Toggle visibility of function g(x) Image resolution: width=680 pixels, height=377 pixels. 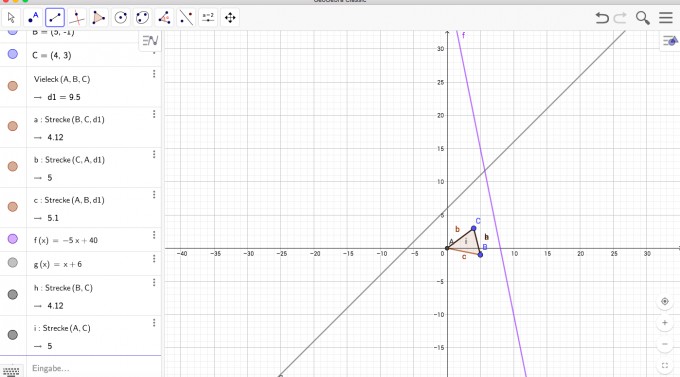[13, 262]
